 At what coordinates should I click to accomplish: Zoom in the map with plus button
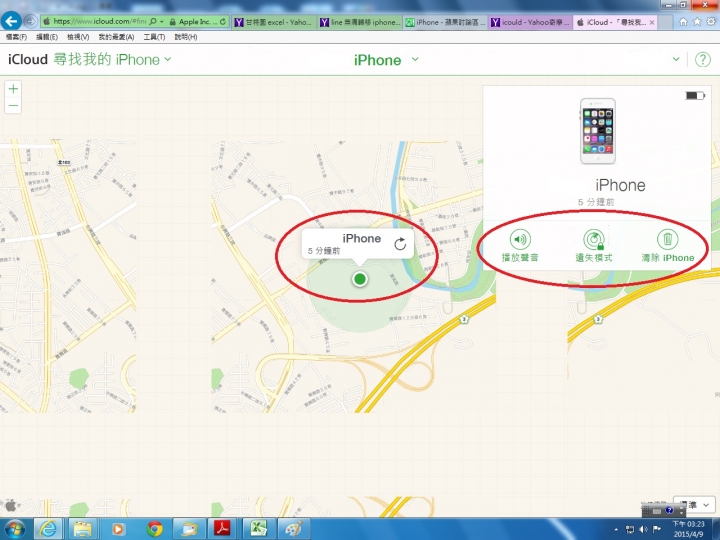pyautogui.click(x=13, y=88)
